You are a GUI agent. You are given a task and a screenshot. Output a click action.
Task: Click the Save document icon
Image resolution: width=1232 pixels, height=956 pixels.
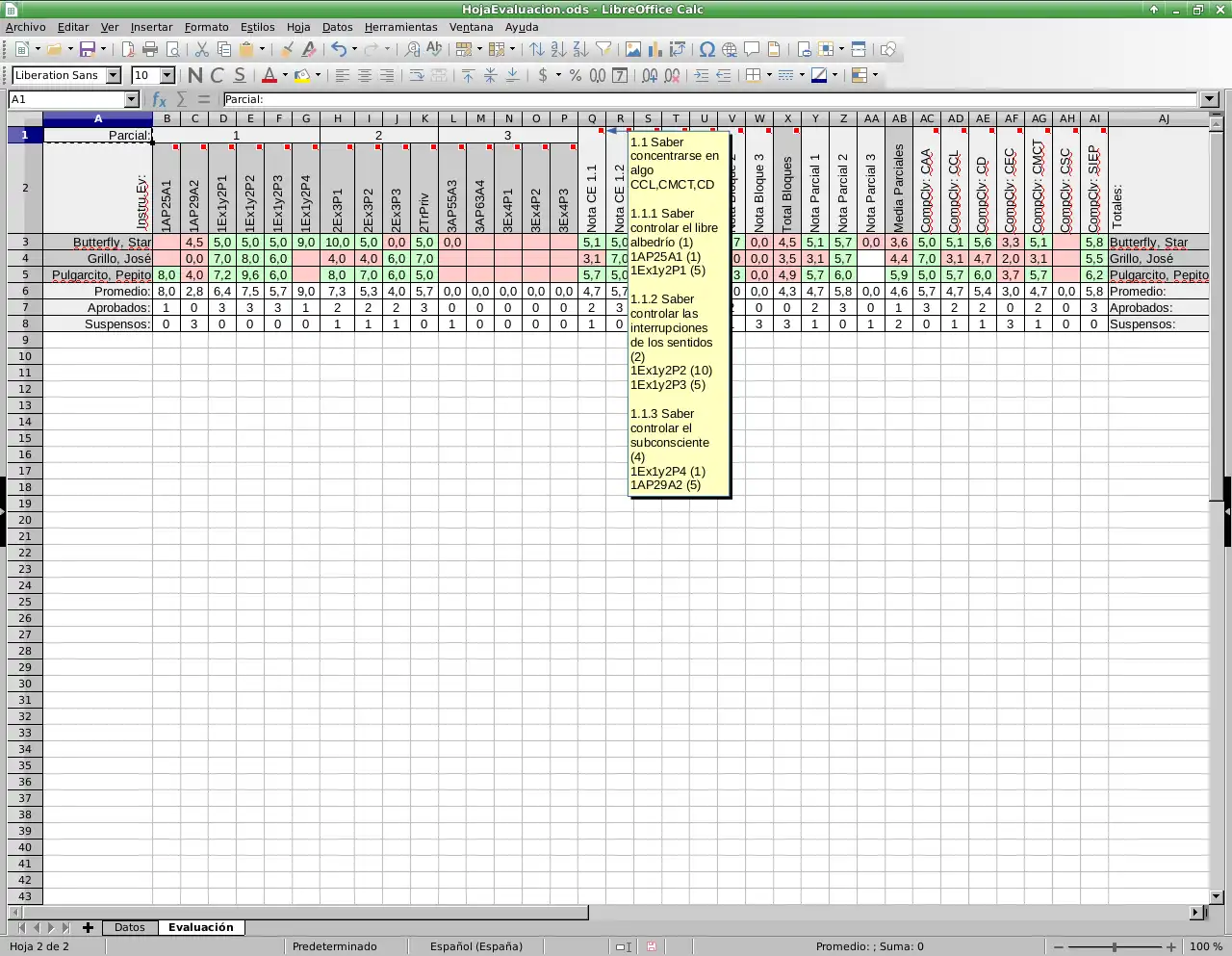coord(88,49)
